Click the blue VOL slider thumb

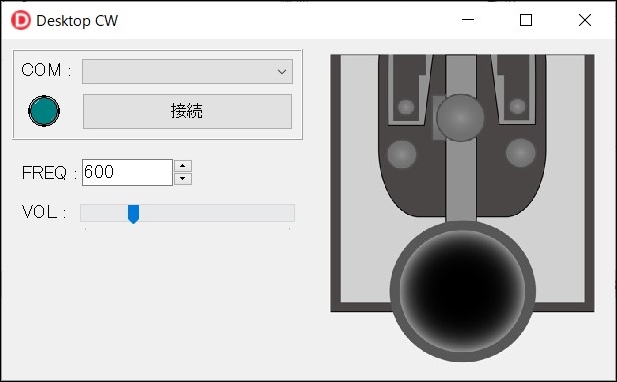(133, 214)
